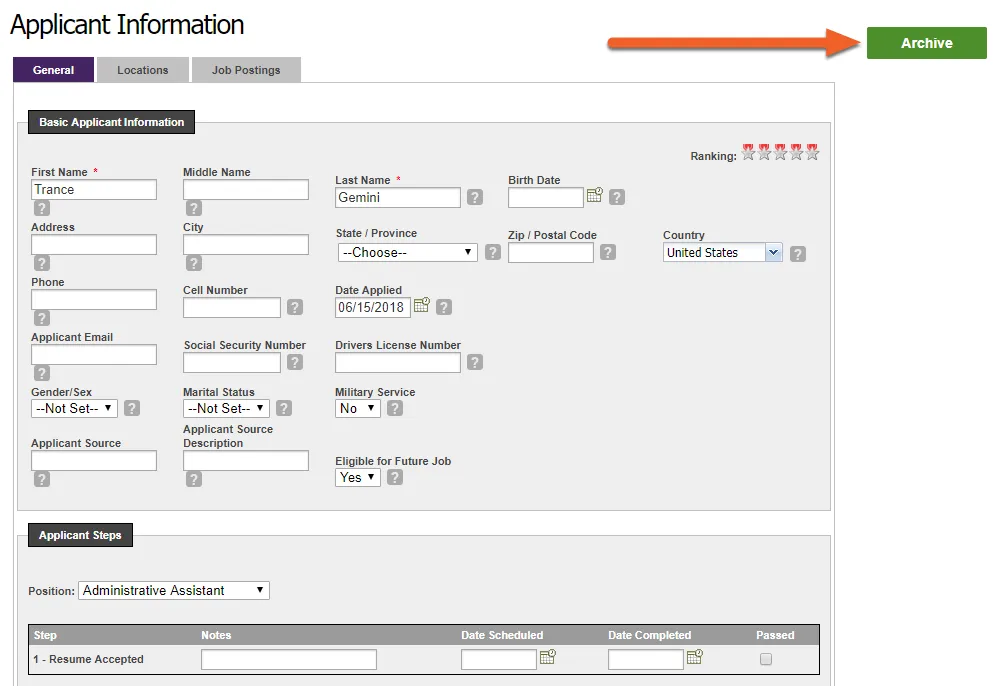The width and height of the screenshot is (993, 686).
Task: Click the help icon beside Last Name
Action: coord(475,197)
